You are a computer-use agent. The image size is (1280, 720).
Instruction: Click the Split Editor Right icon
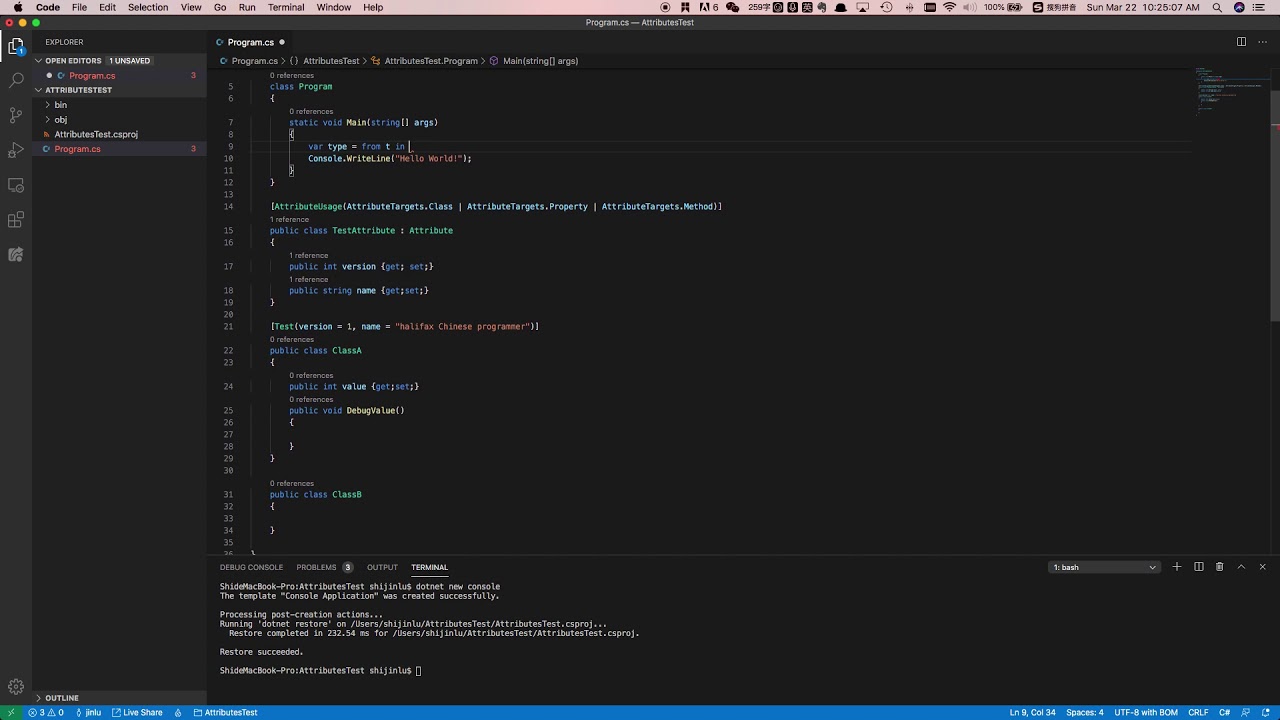1241,42
